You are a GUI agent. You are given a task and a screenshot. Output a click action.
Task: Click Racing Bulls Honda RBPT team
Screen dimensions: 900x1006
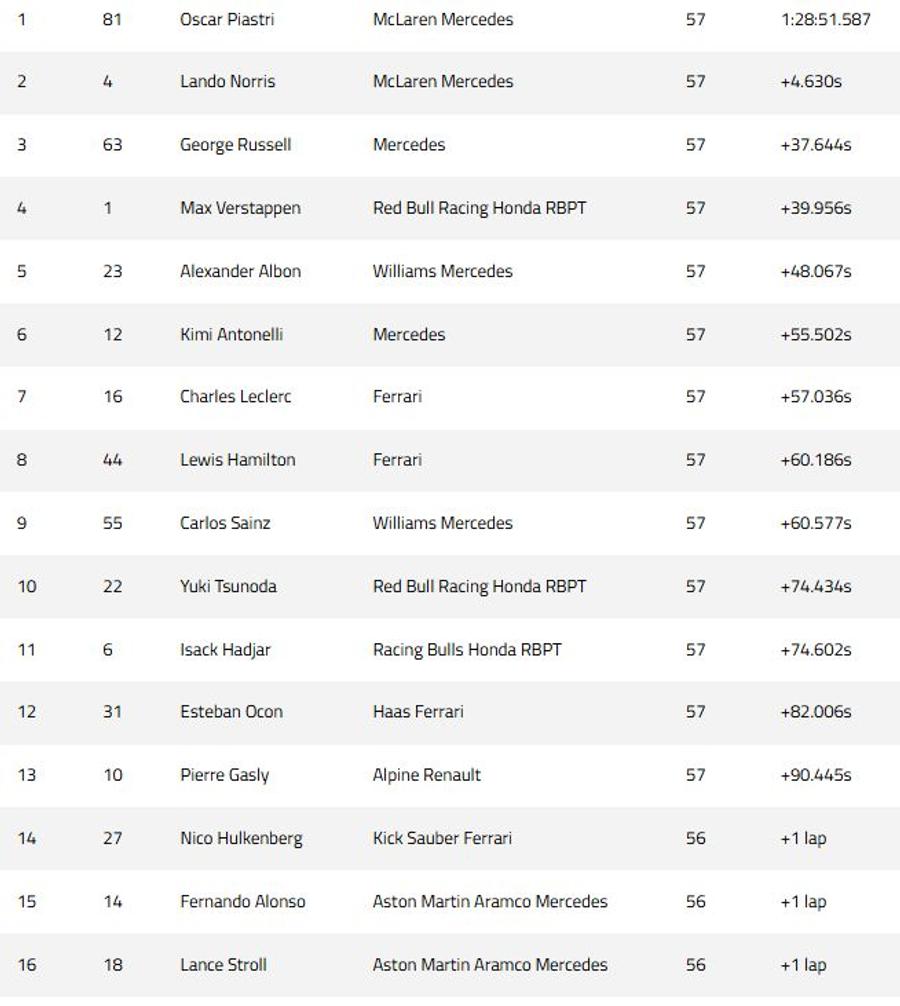tap(467, 650)
